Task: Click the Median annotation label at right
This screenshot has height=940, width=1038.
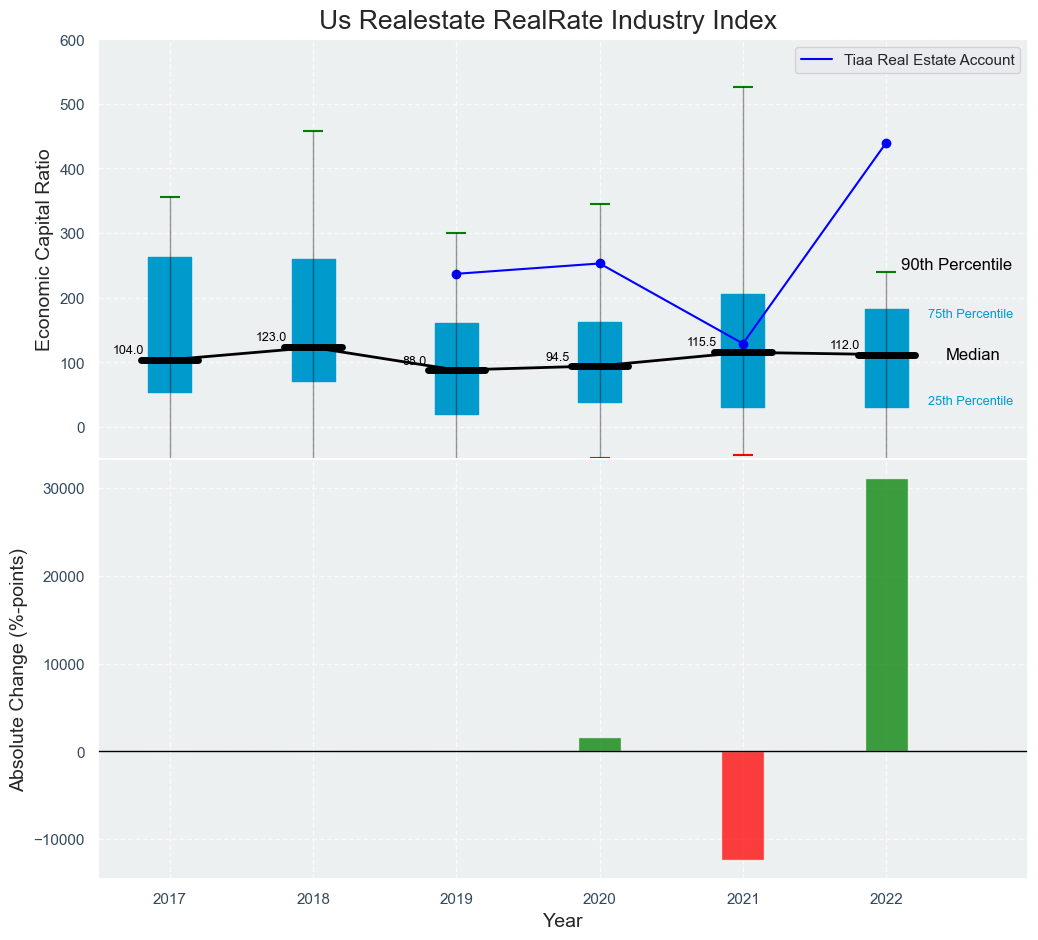Action: [972, 355]
